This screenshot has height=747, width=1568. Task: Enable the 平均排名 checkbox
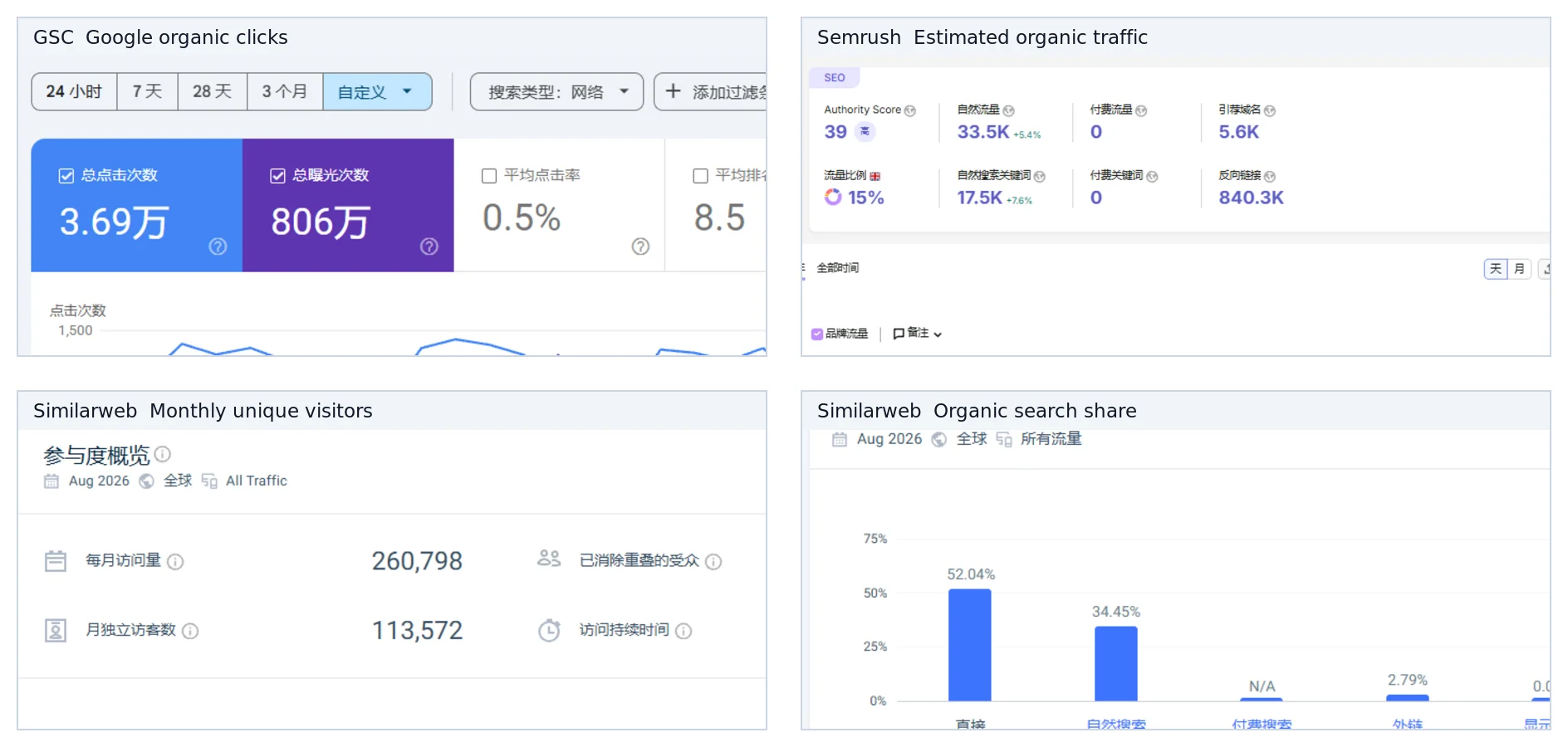point(700,175)
